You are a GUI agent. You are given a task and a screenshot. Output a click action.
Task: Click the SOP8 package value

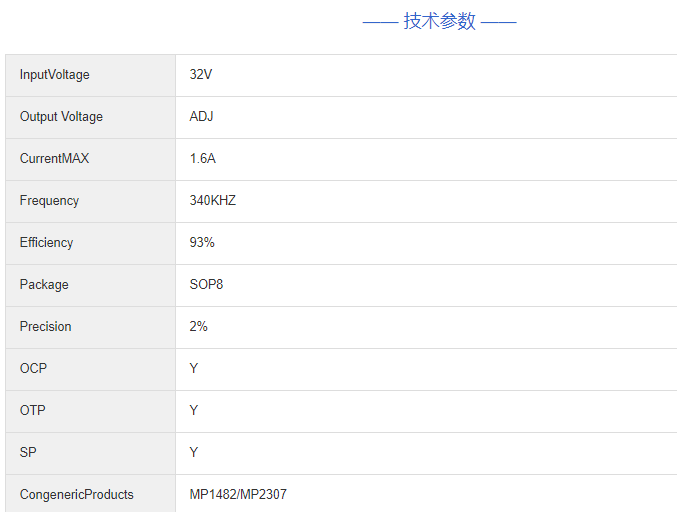[x=207, y=285]
